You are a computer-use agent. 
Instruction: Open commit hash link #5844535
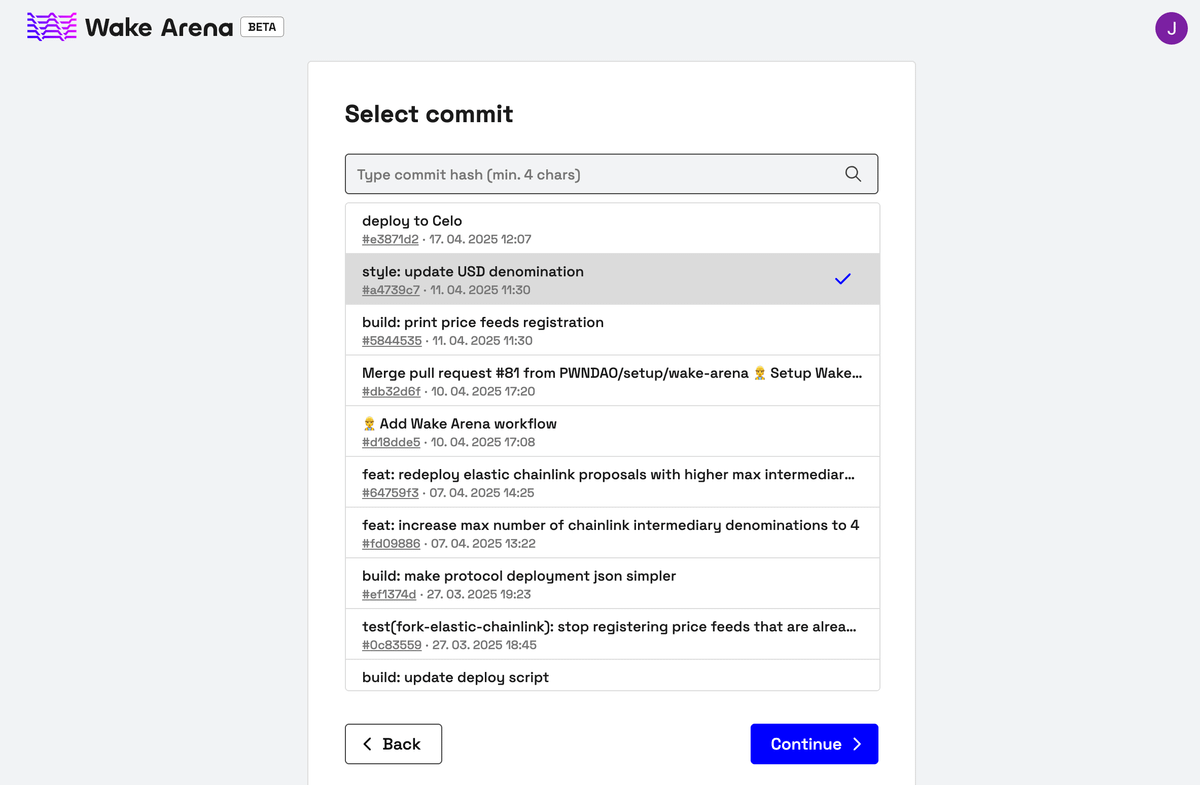pos(392,341)
